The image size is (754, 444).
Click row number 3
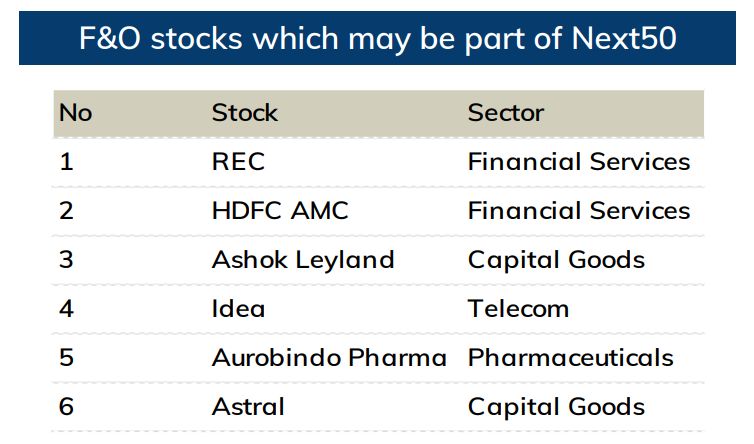(67, 260)
